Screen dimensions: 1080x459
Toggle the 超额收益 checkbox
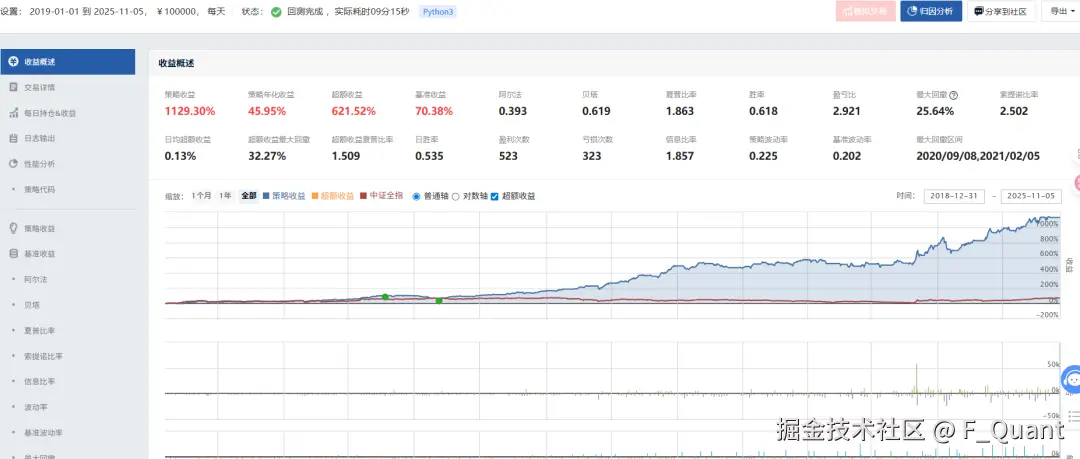click(x=495, y=196)
